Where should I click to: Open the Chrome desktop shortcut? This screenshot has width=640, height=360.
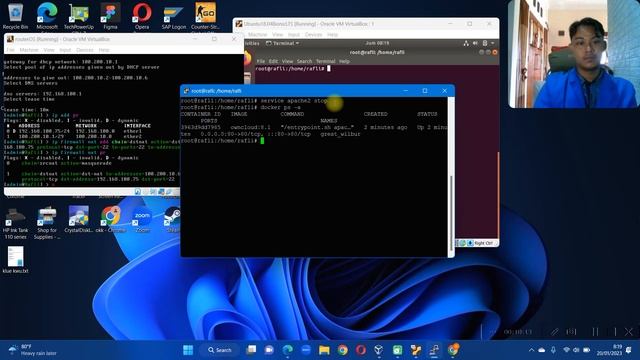coord(110,220)
